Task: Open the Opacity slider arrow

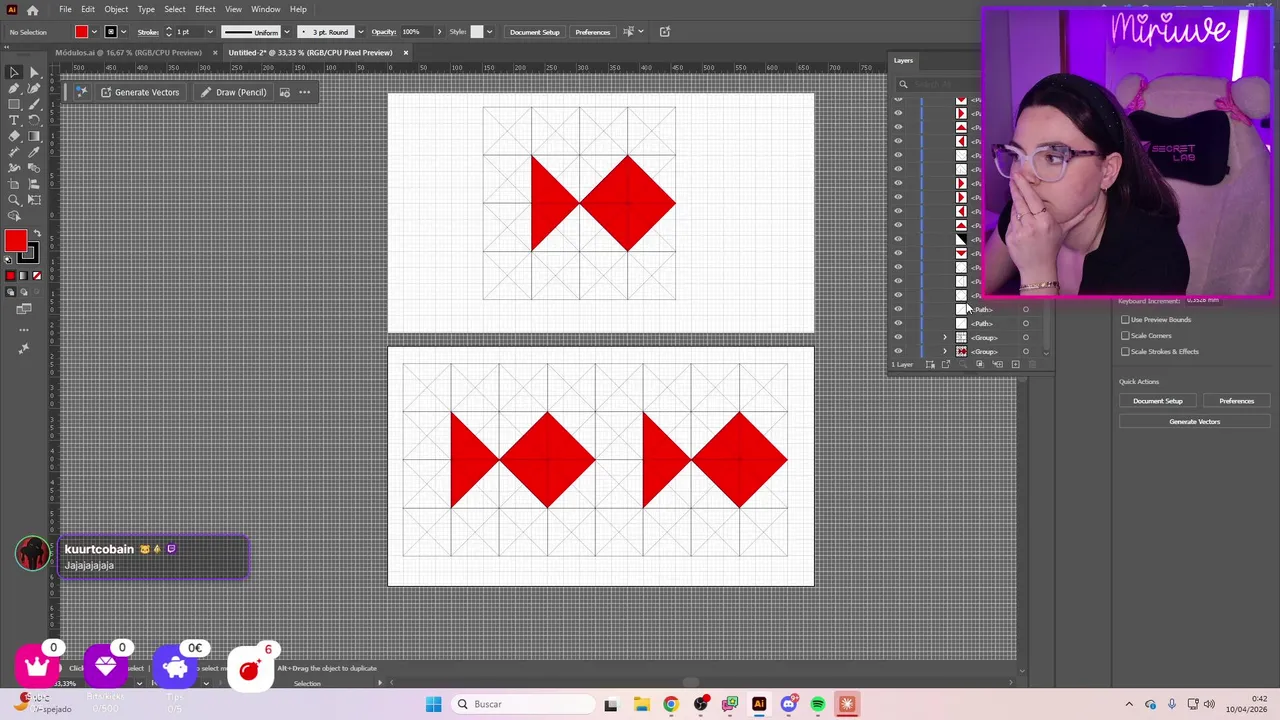Action: (x=439, y=32)
